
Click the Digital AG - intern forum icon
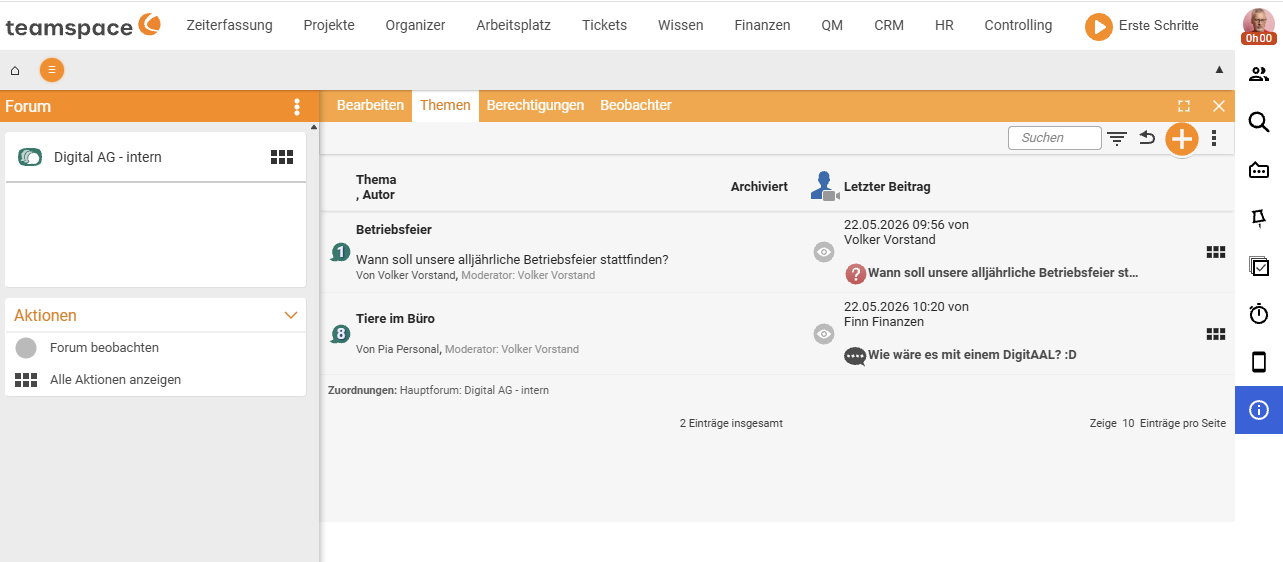[x=31, y=157]
